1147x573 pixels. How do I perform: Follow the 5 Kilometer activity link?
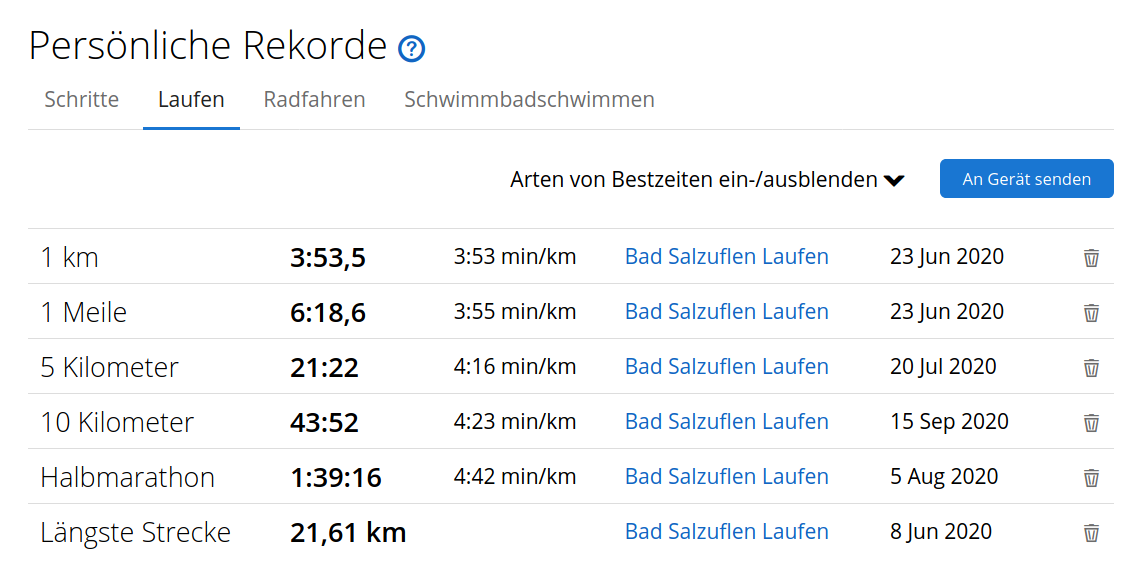pyautogui.click(x=726, y=367)
